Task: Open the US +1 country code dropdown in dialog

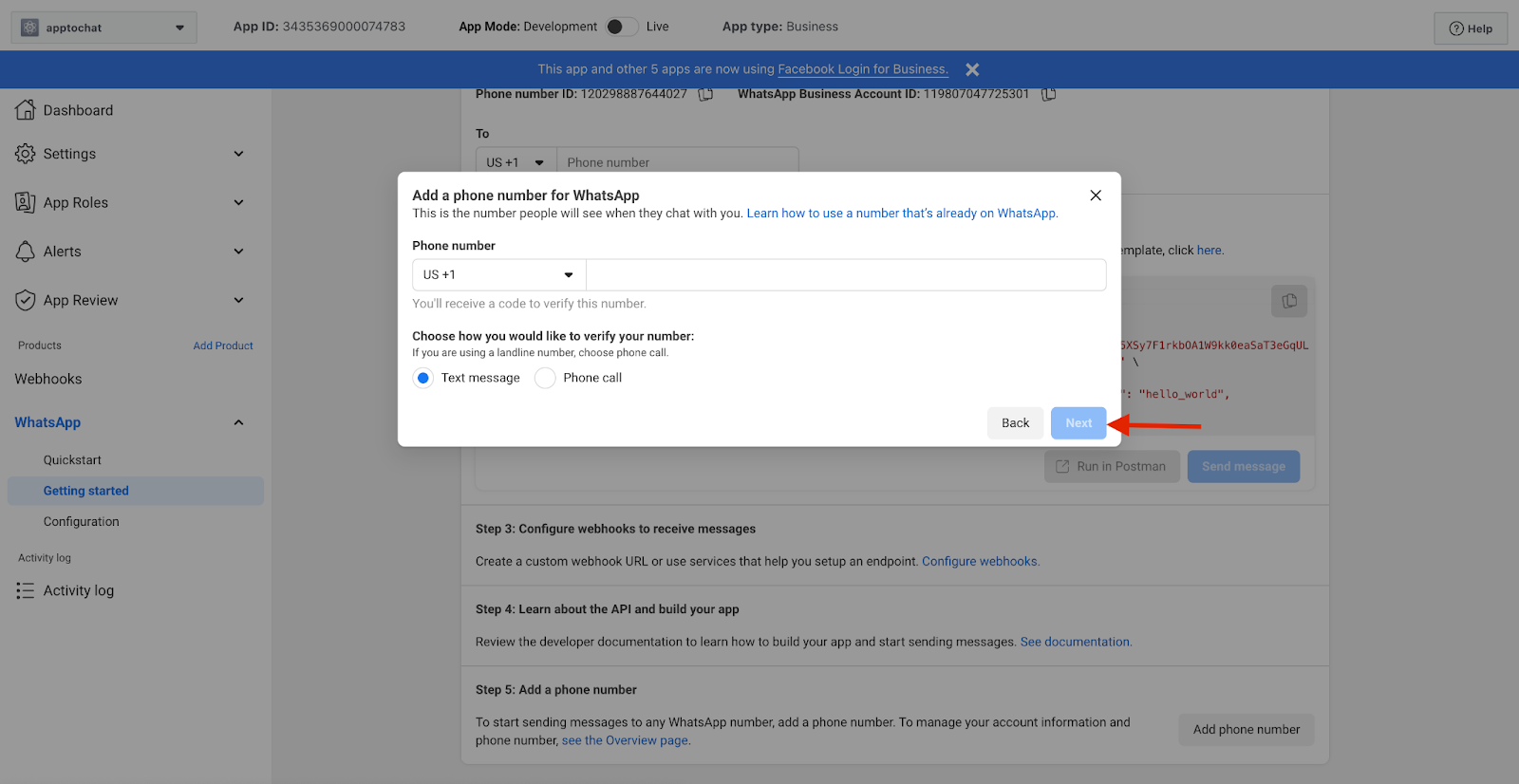Action: click(499, 274)
